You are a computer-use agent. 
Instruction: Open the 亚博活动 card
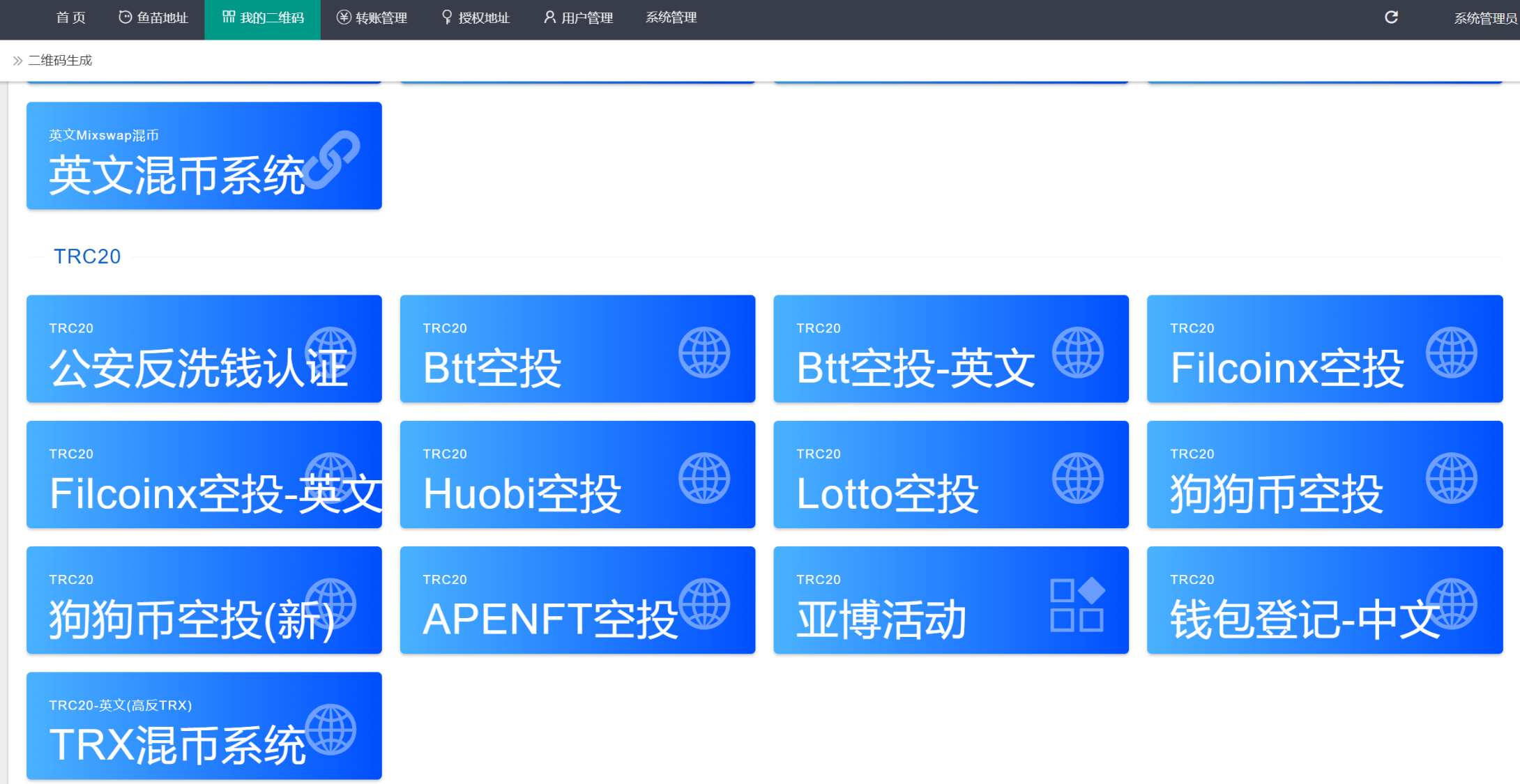pyautogui.click(x=951, y=600)
